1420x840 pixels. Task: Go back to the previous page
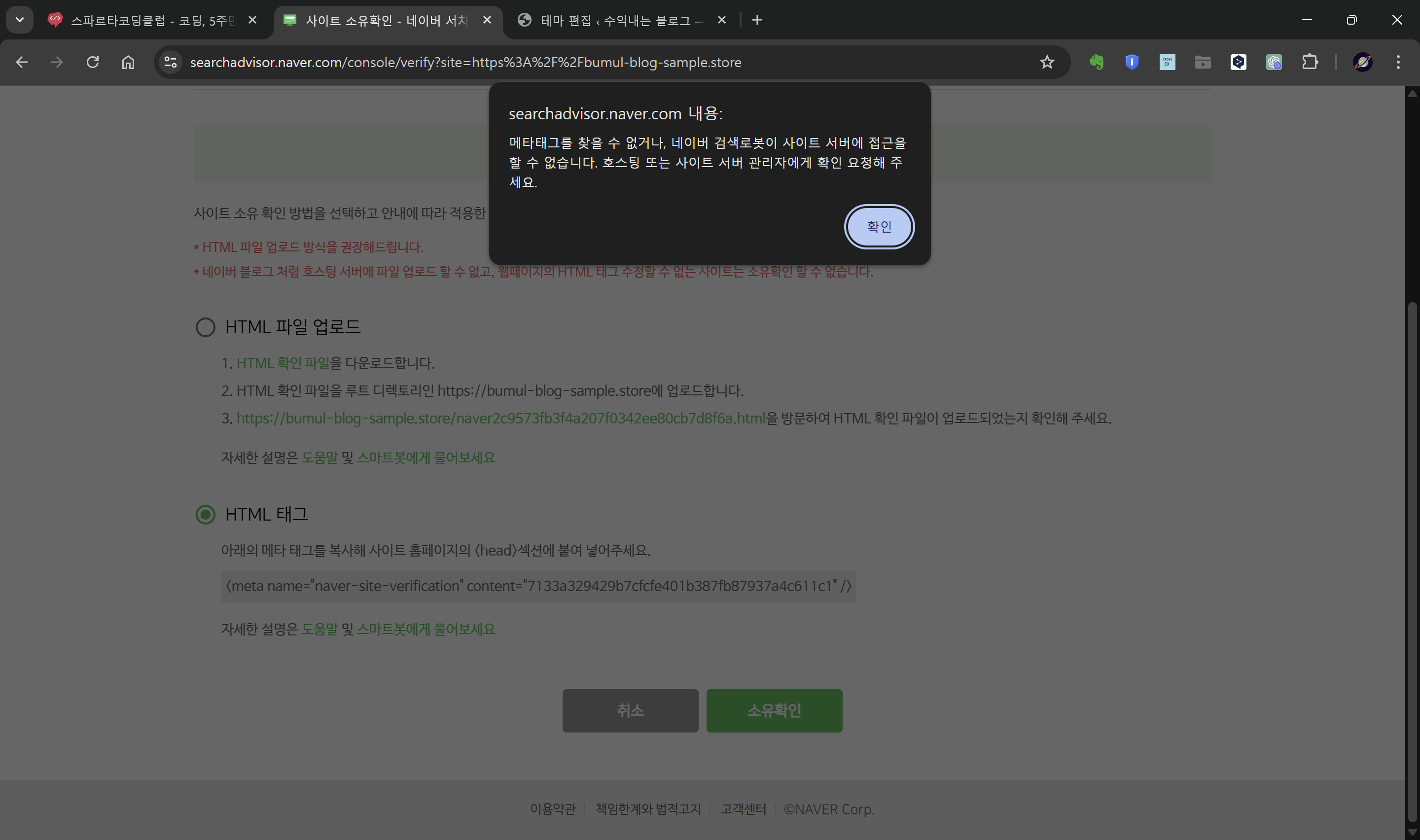click(x=22, y=62)
